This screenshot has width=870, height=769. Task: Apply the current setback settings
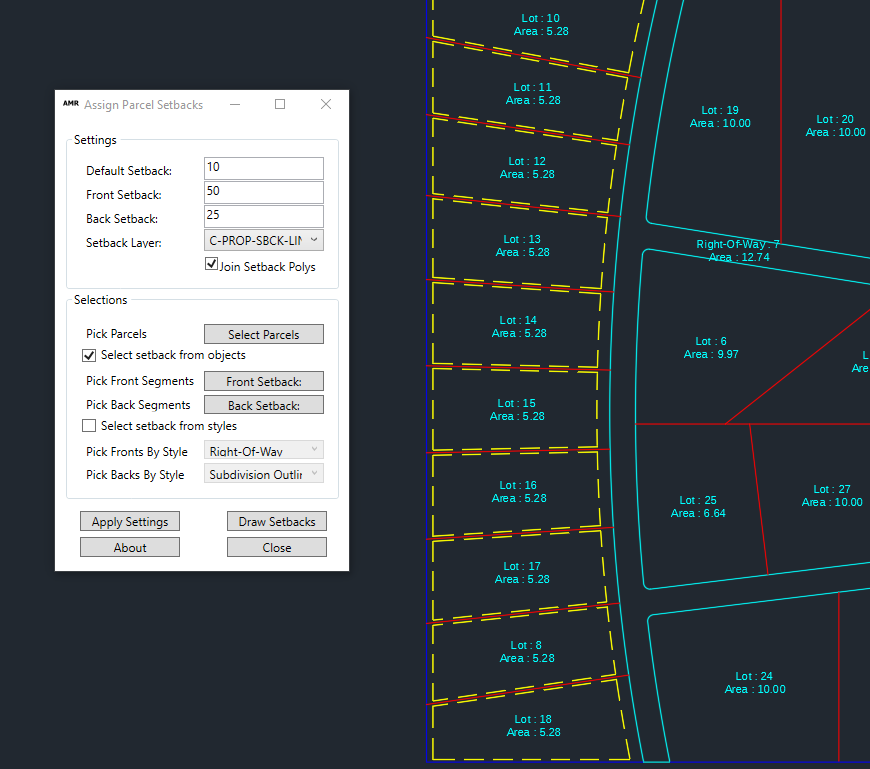pyautogui.click(x=129, y=521)
